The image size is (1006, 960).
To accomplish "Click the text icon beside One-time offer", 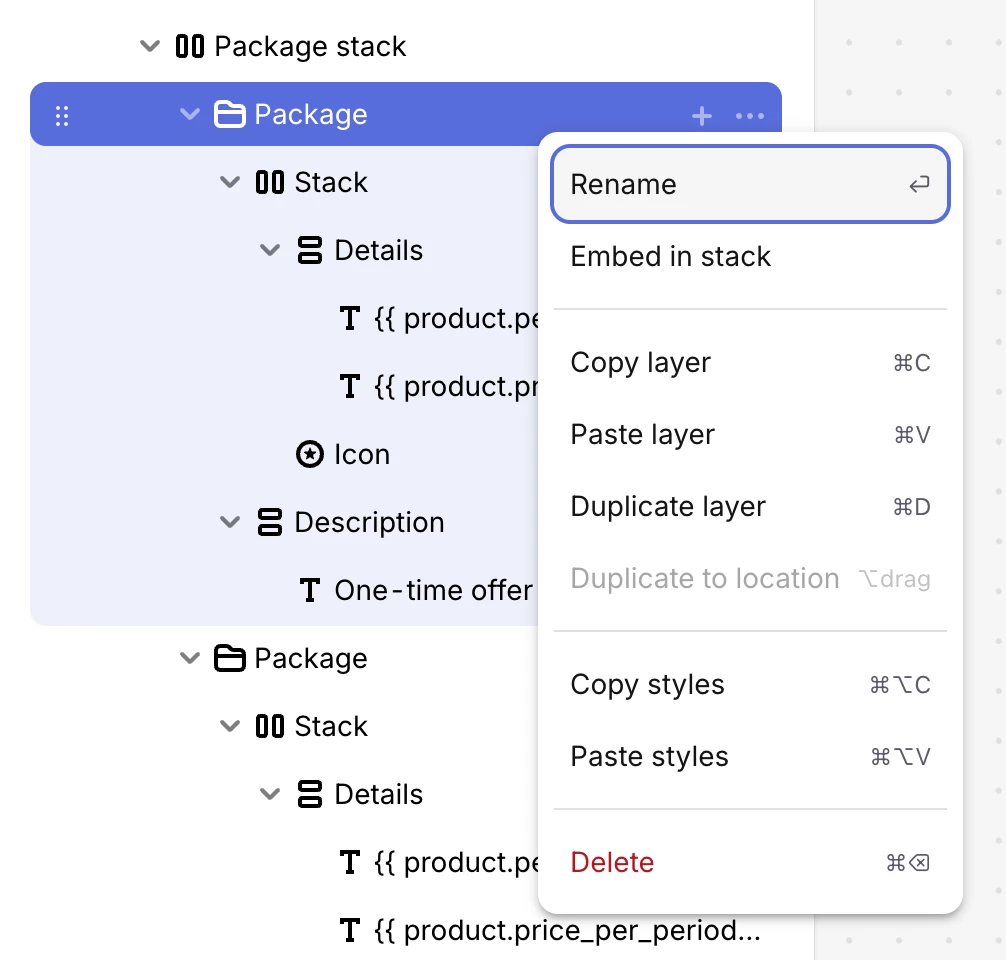I will click(x=310, y=590).
